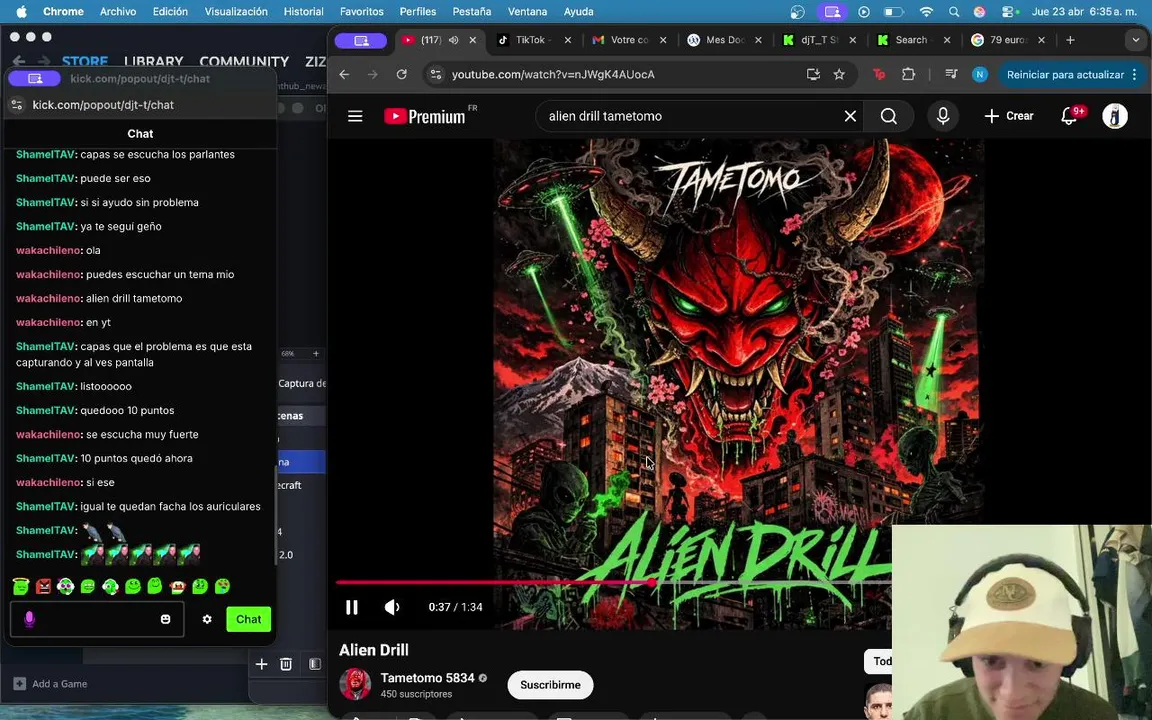Open Steam STORE tab
This screenshot has height=720, width=1152.
(x=85, y=62)
